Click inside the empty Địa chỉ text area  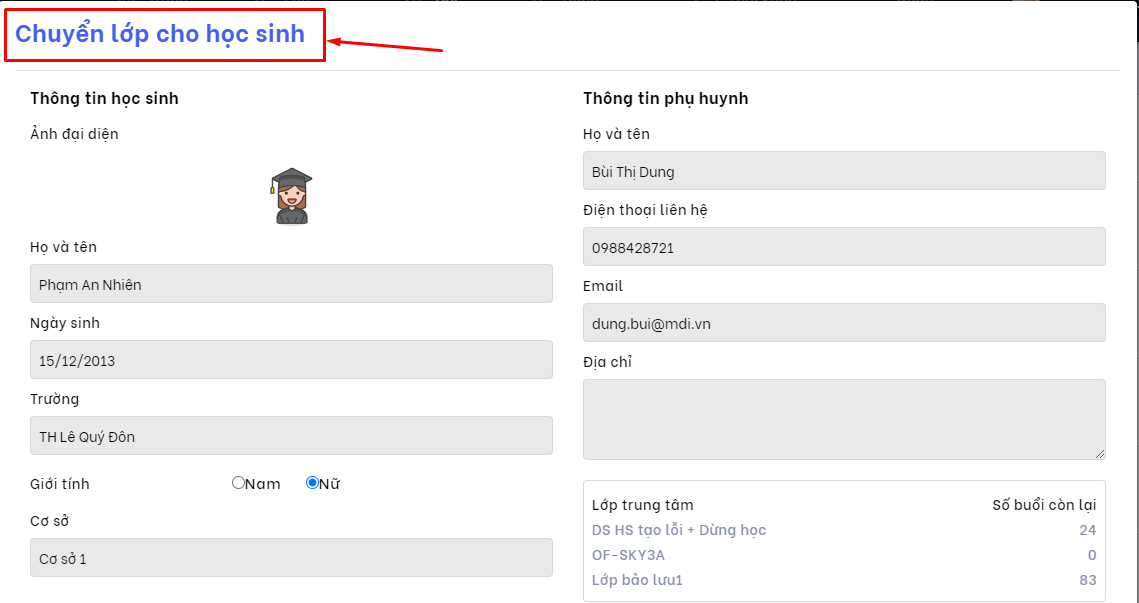pyautogui.click(x=843, y=419)
